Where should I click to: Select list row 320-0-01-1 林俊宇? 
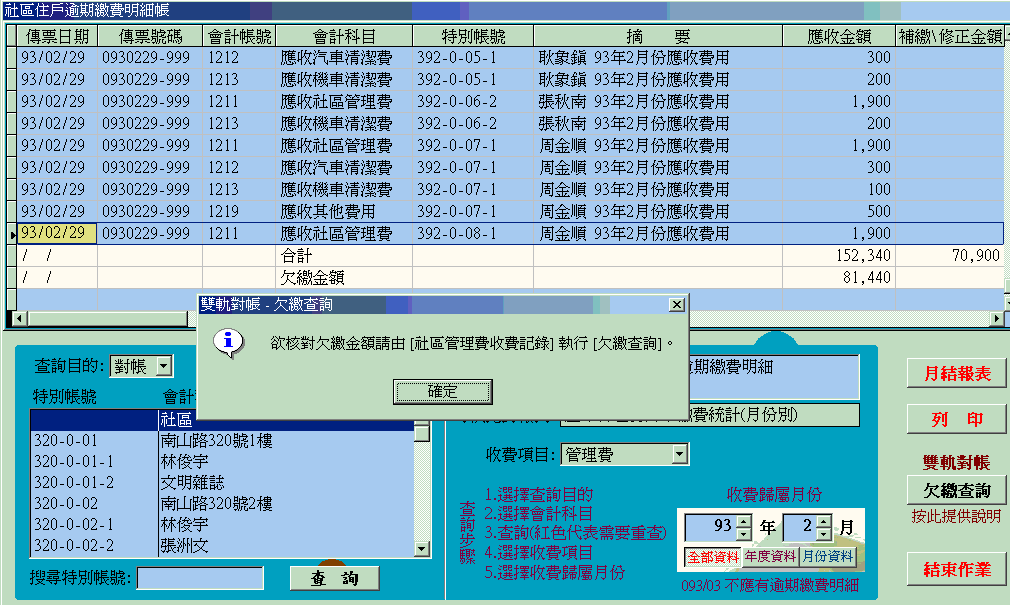click(222, 461)
